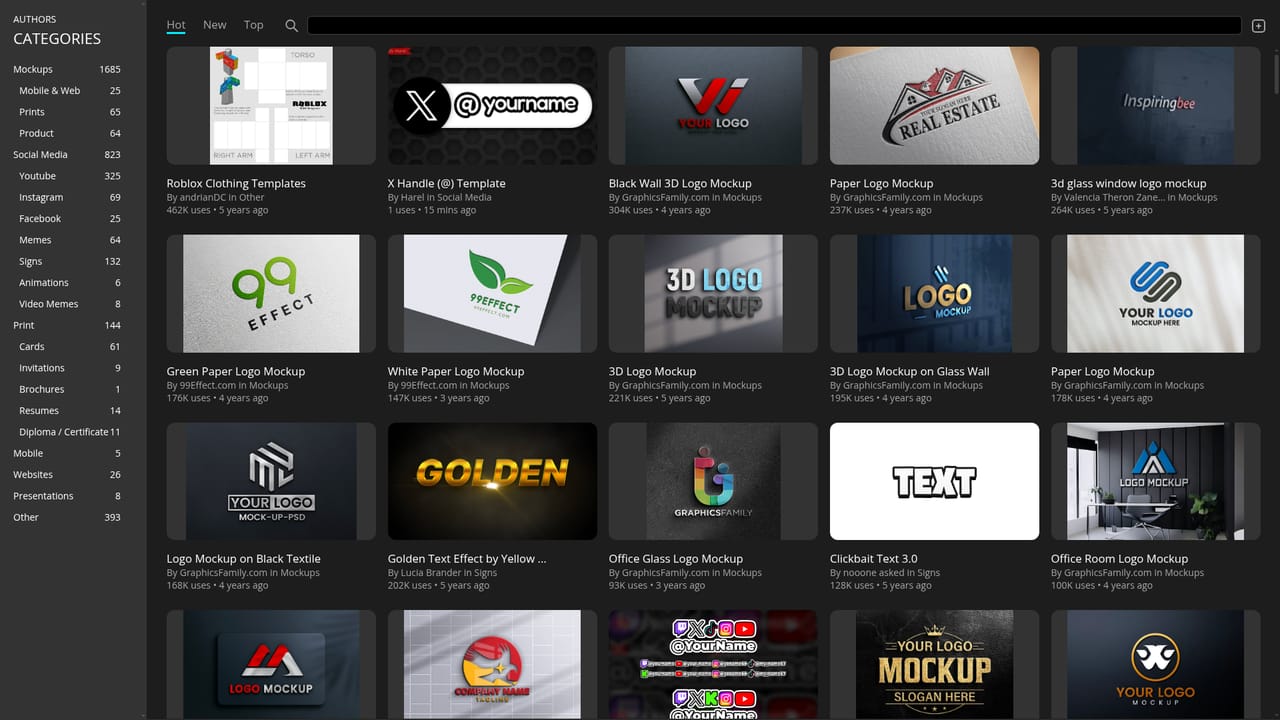Open the Office Glass Logo Mockup thumbnail
This screenshot has height=720, width=1280.
(x=713, y=481)
